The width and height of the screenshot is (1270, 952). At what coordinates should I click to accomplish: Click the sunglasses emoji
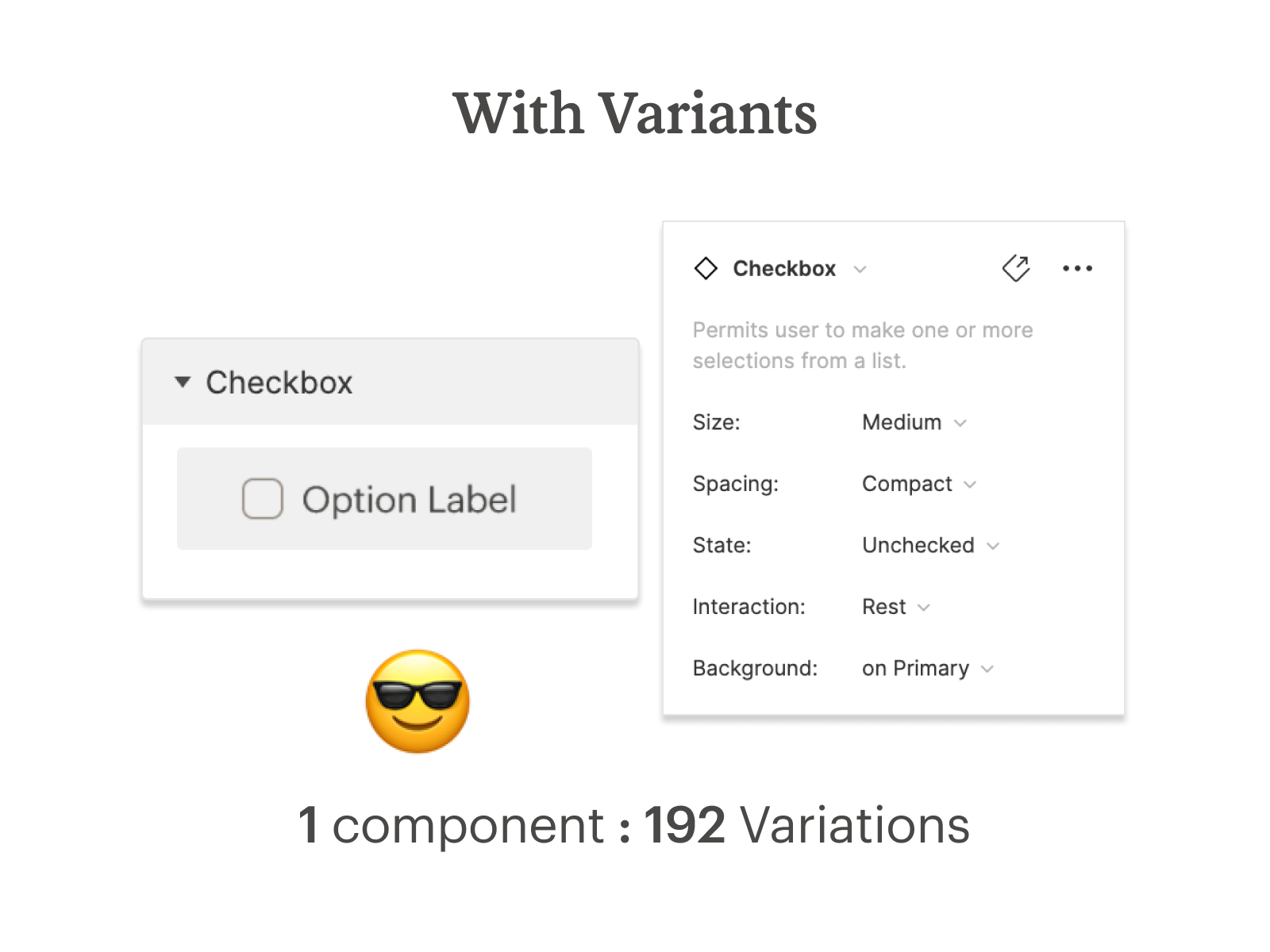pos(418,701)
